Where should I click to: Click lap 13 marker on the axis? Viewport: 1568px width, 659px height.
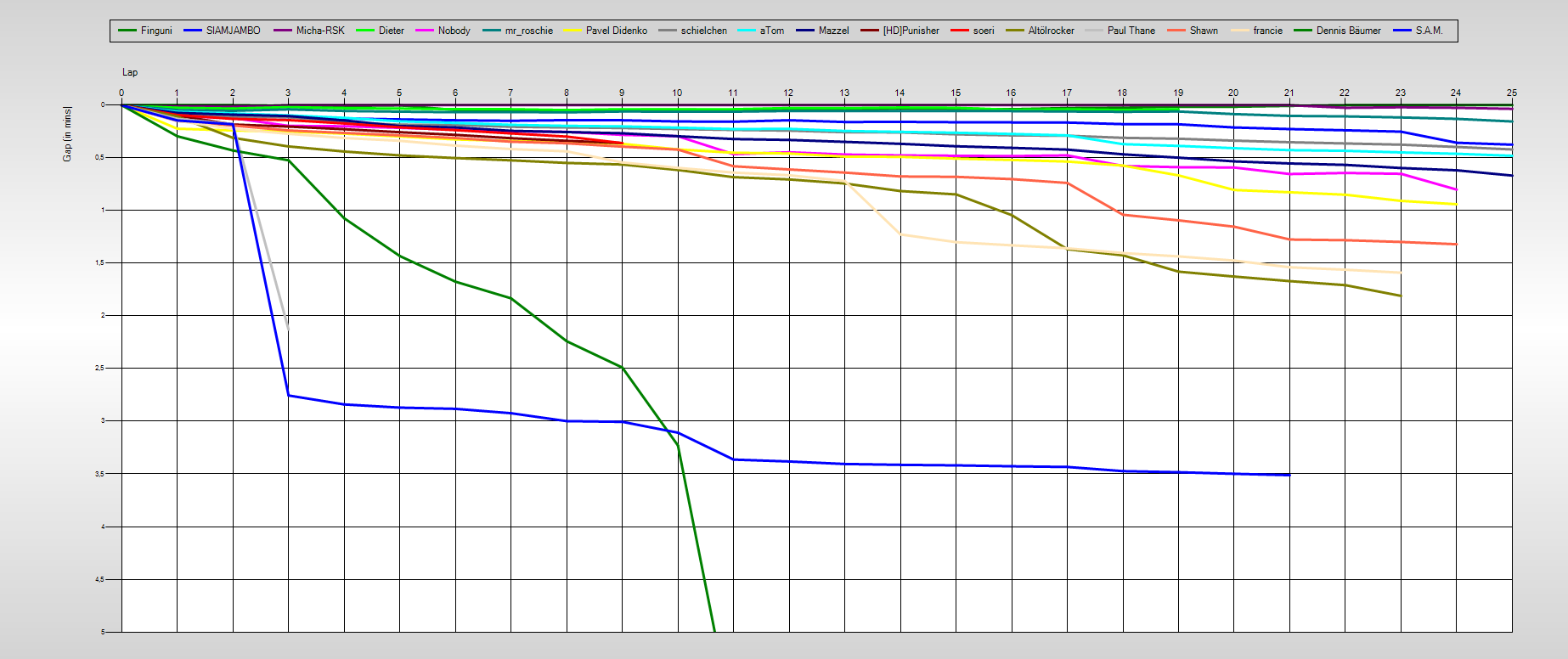coord(844,93)
